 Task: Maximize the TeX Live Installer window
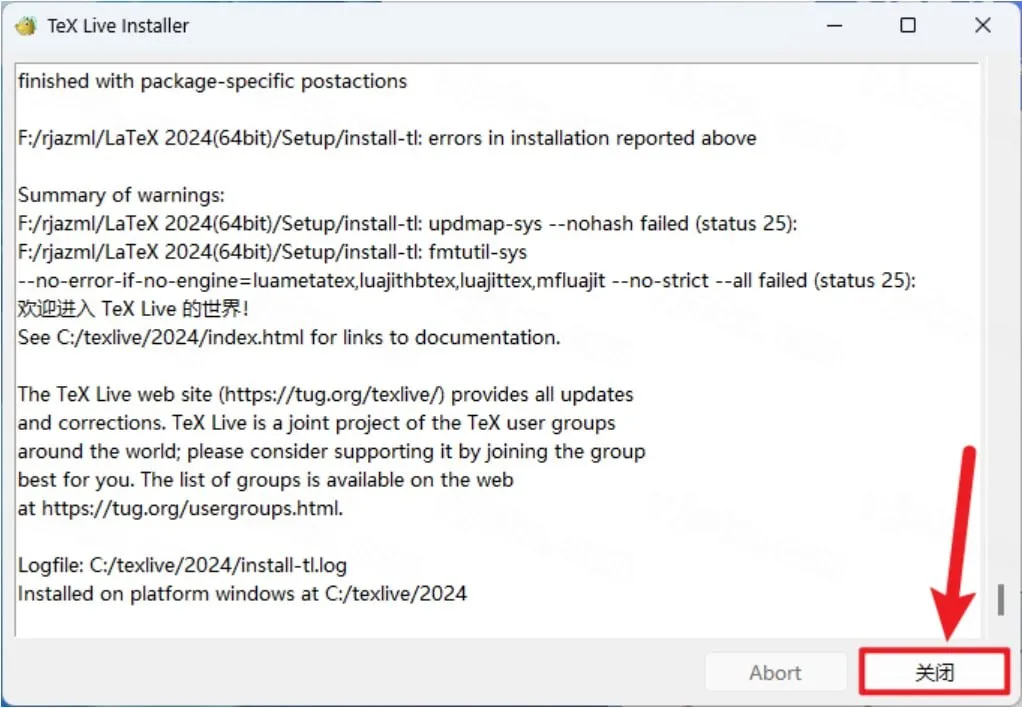[908, 25]
